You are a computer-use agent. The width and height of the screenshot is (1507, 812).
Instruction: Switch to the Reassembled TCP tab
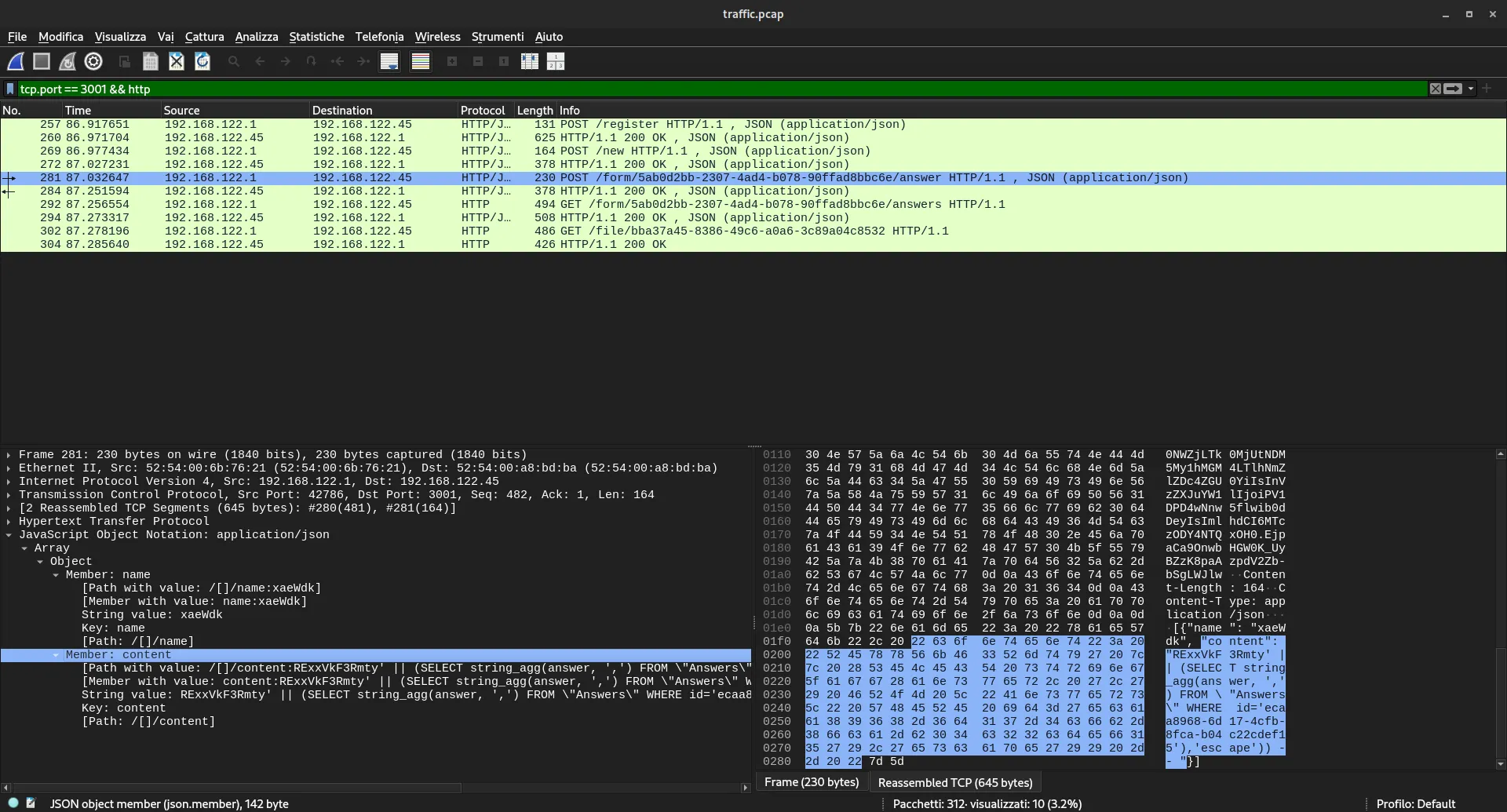[x=955, y=782]
